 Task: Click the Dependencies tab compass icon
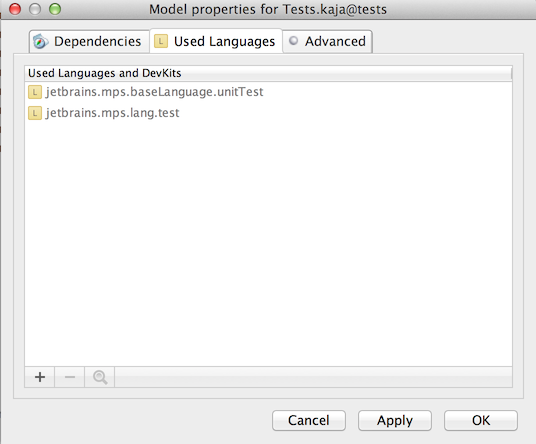coord(41,42)
